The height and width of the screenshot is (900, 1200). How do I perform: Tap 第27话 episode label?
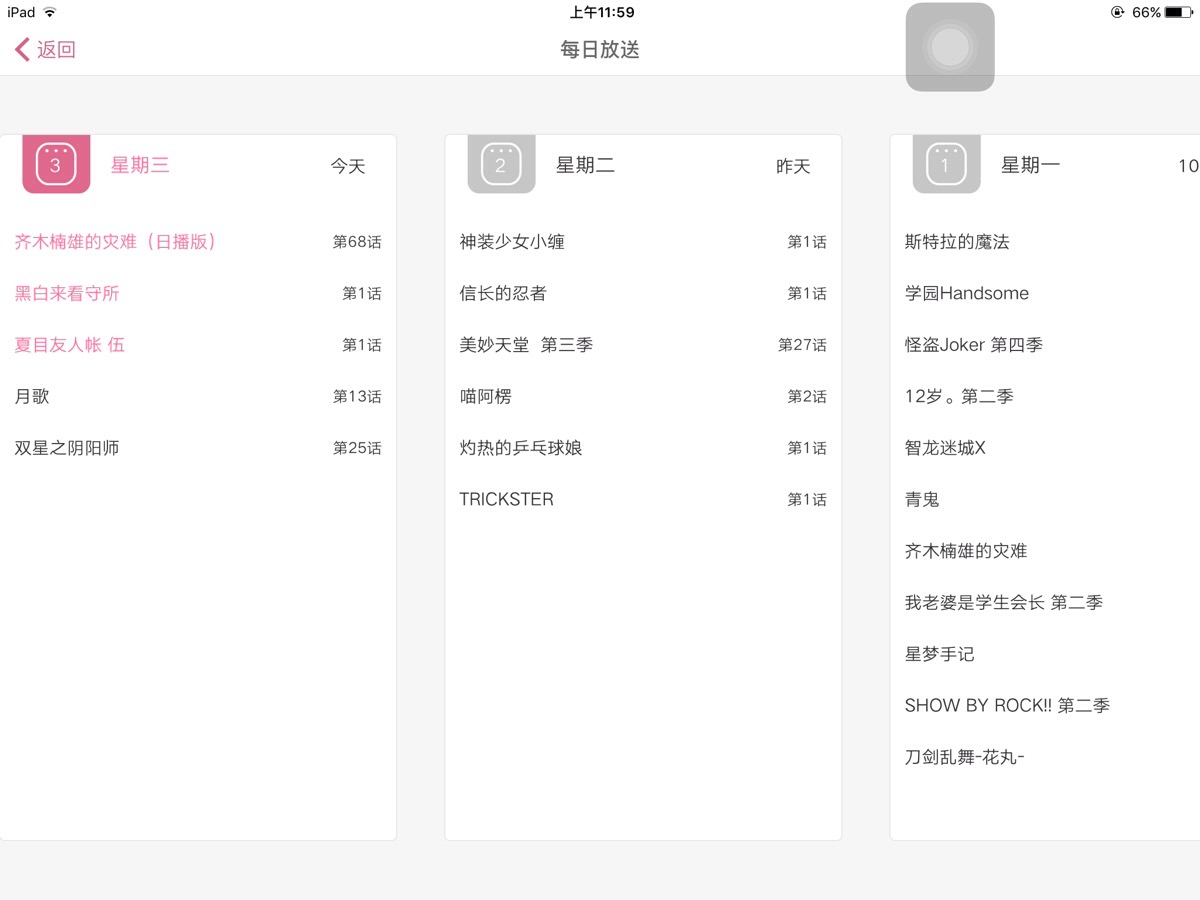click(802, 345)
